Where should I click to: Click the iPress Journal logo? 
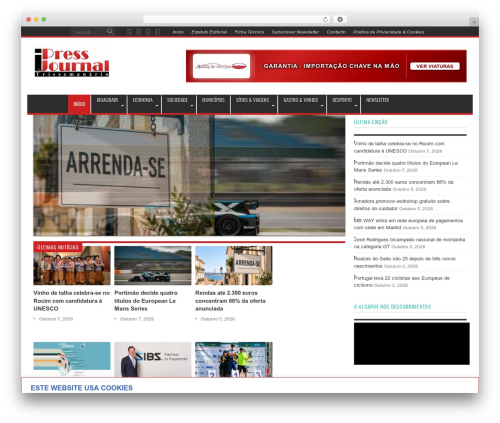pos(72,63)
